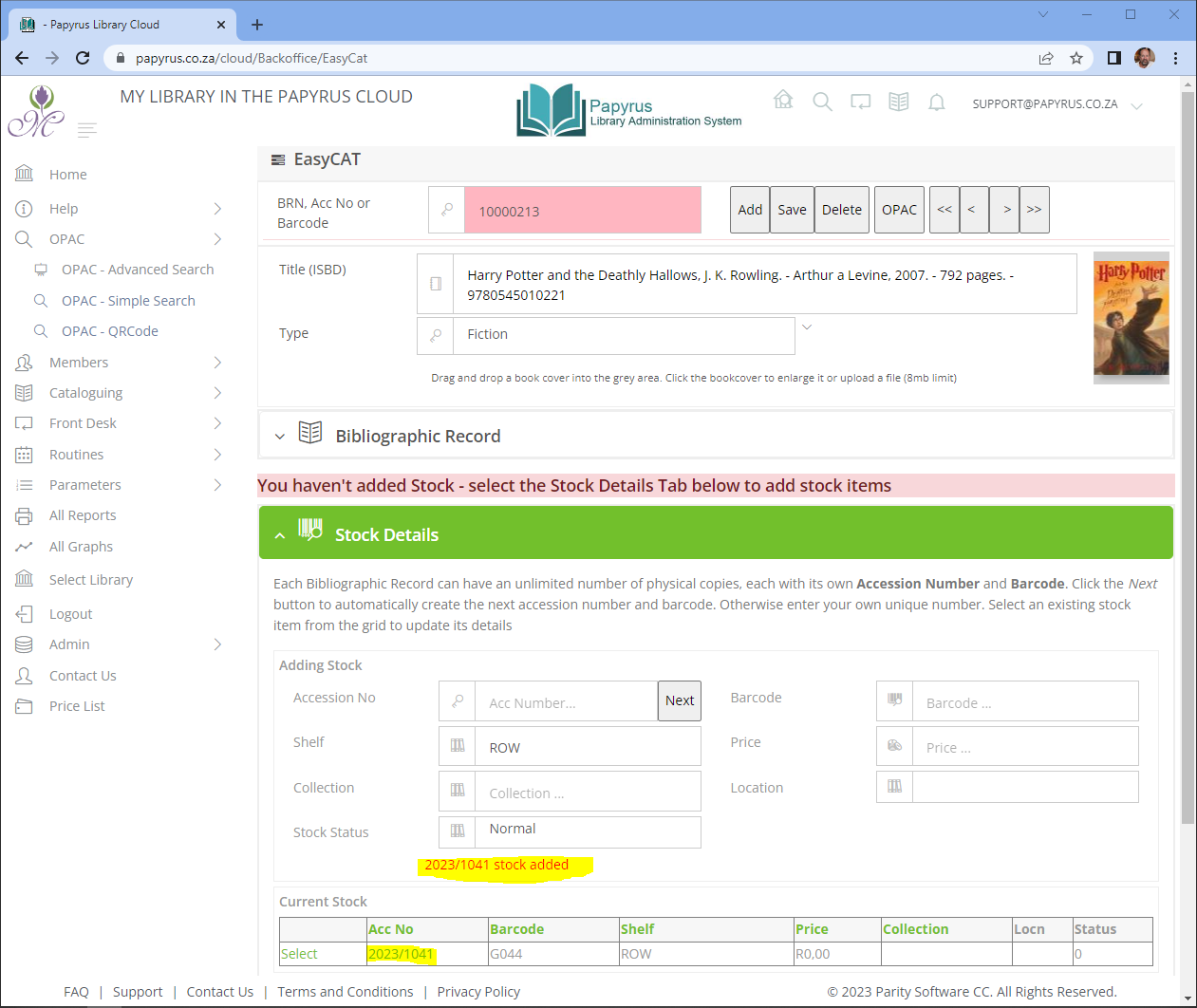
Task: Go to previous record with < button
Action: pos(974,210)
